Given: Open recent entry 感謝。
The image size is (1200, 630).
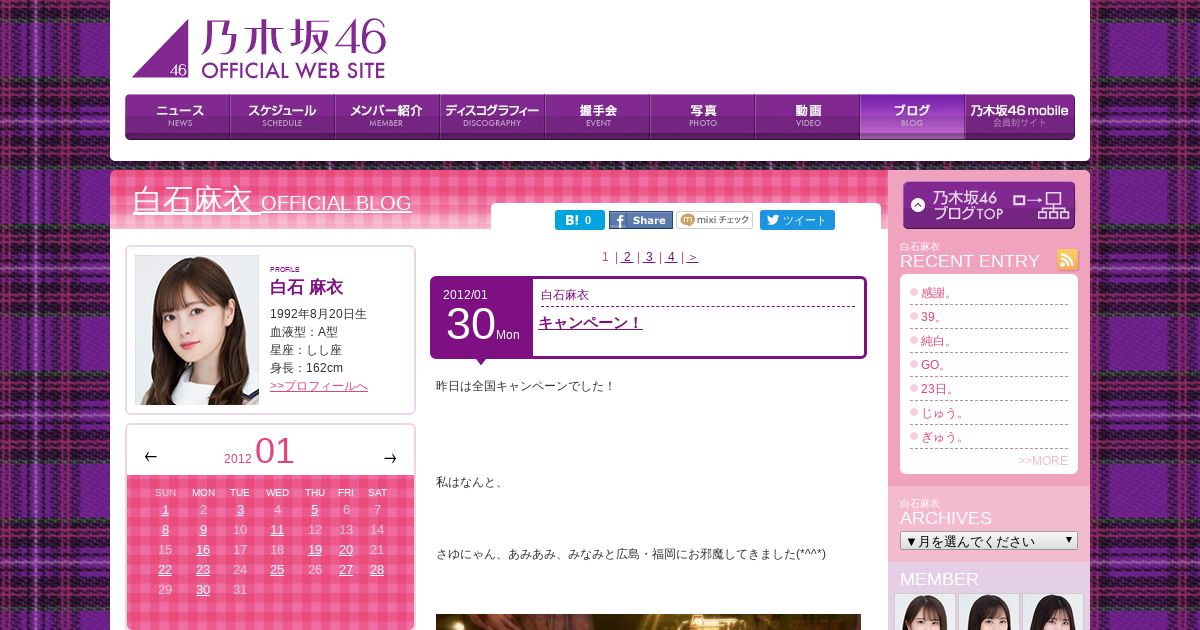Looking at the screenshot, I should coord(937,293).
